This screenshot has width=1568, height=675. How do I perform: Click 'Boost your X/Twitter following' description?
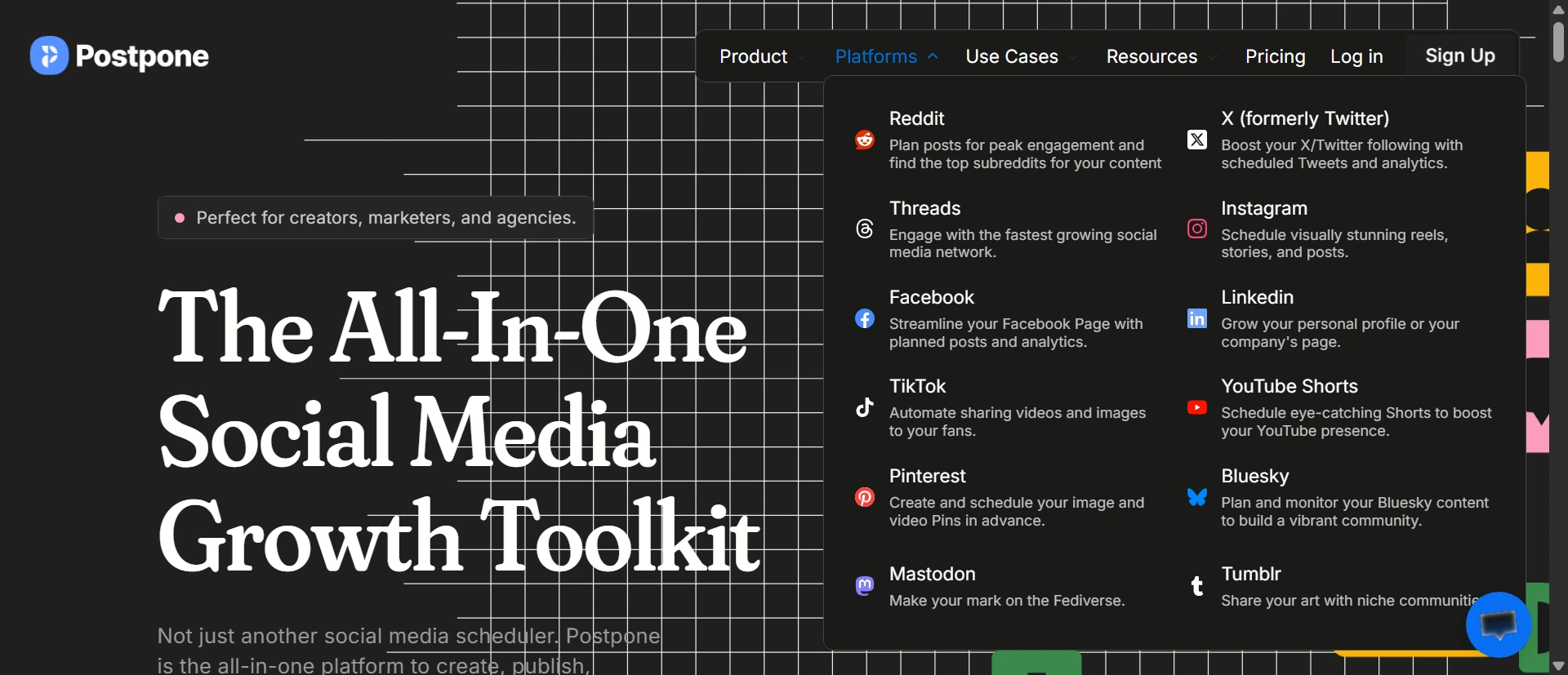click(x=1342, y=154)
